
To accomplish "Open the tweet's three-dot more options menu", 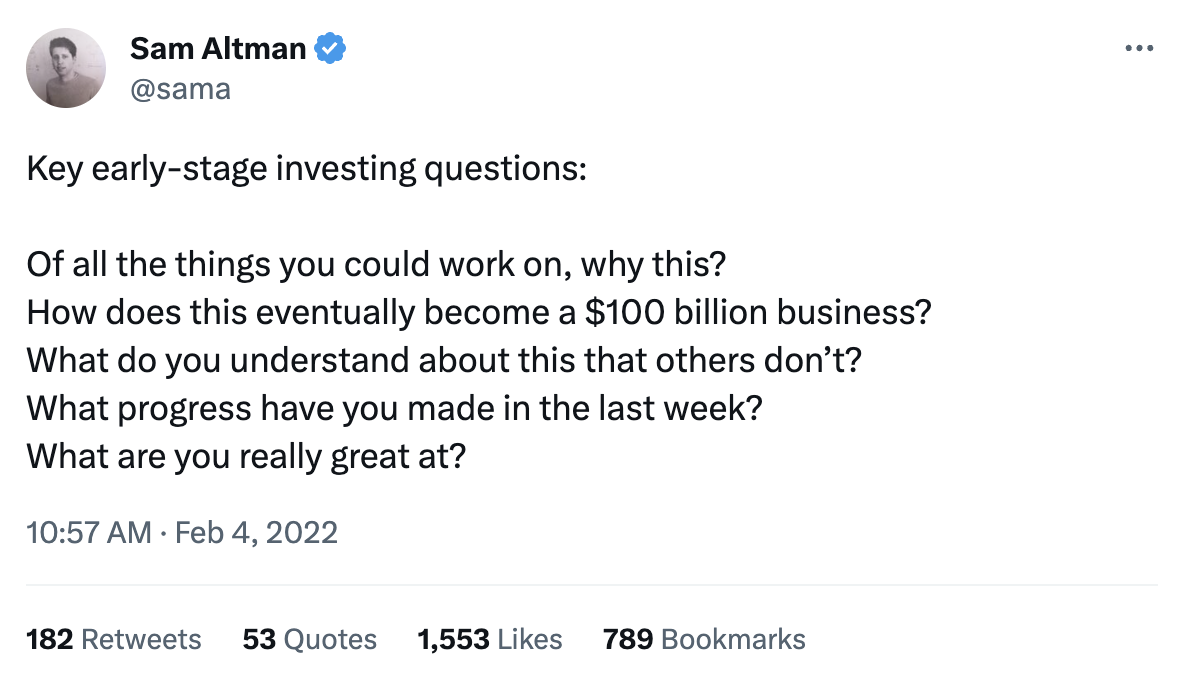I will 1139,48.
